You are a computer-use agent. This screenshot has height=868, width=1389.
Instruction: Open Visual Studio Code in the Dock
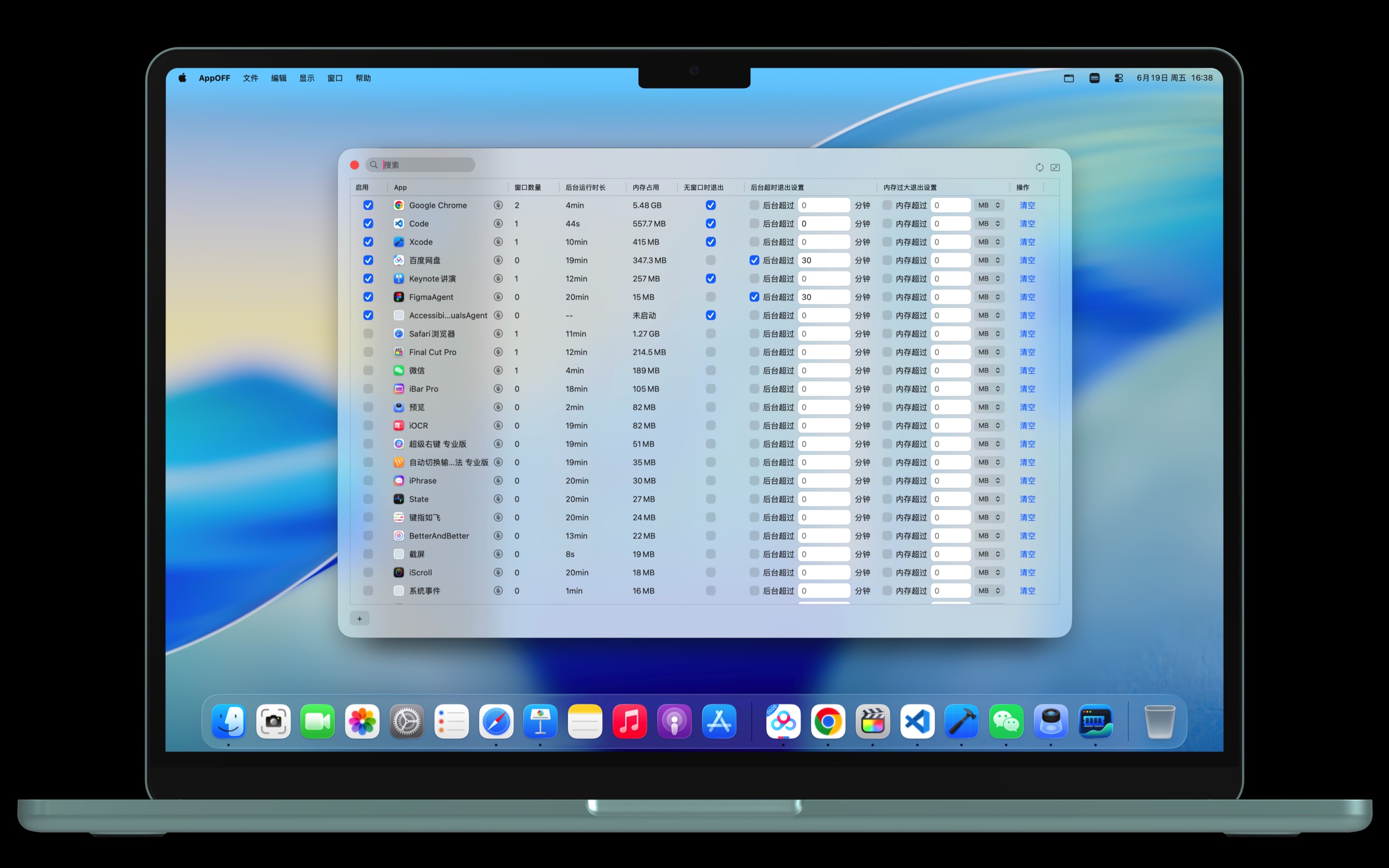(x=917, y=721)
